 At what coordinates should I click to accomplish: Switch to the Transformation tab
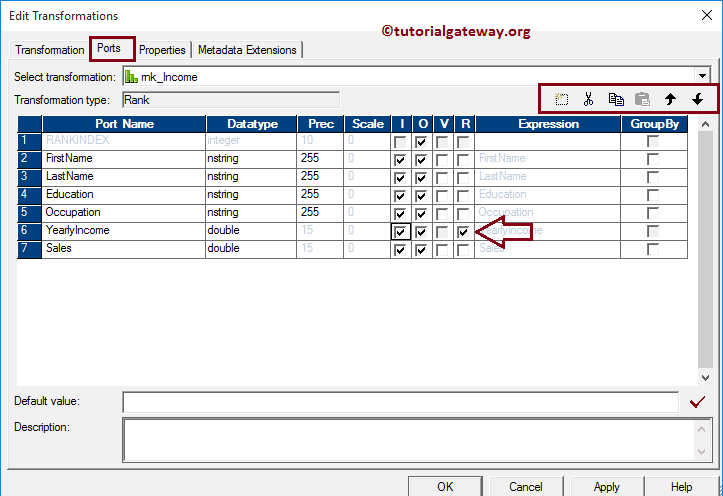49,50
